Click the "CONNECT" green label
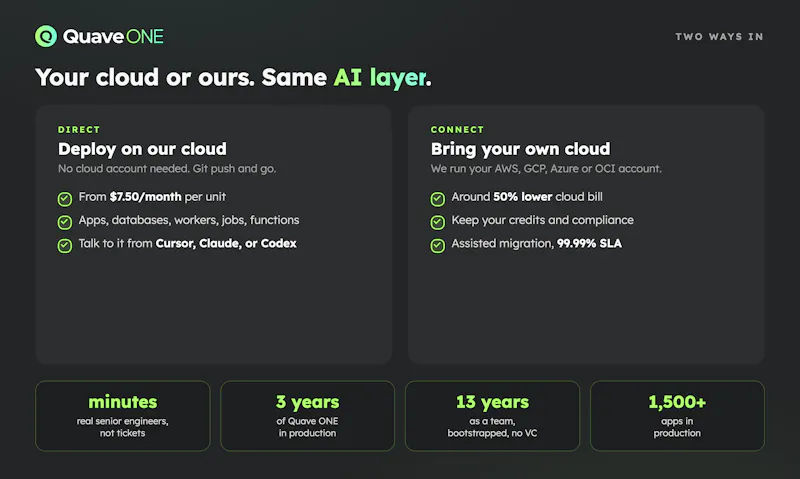The height and width of the screenshot is (479, 800). coord(457,130)
